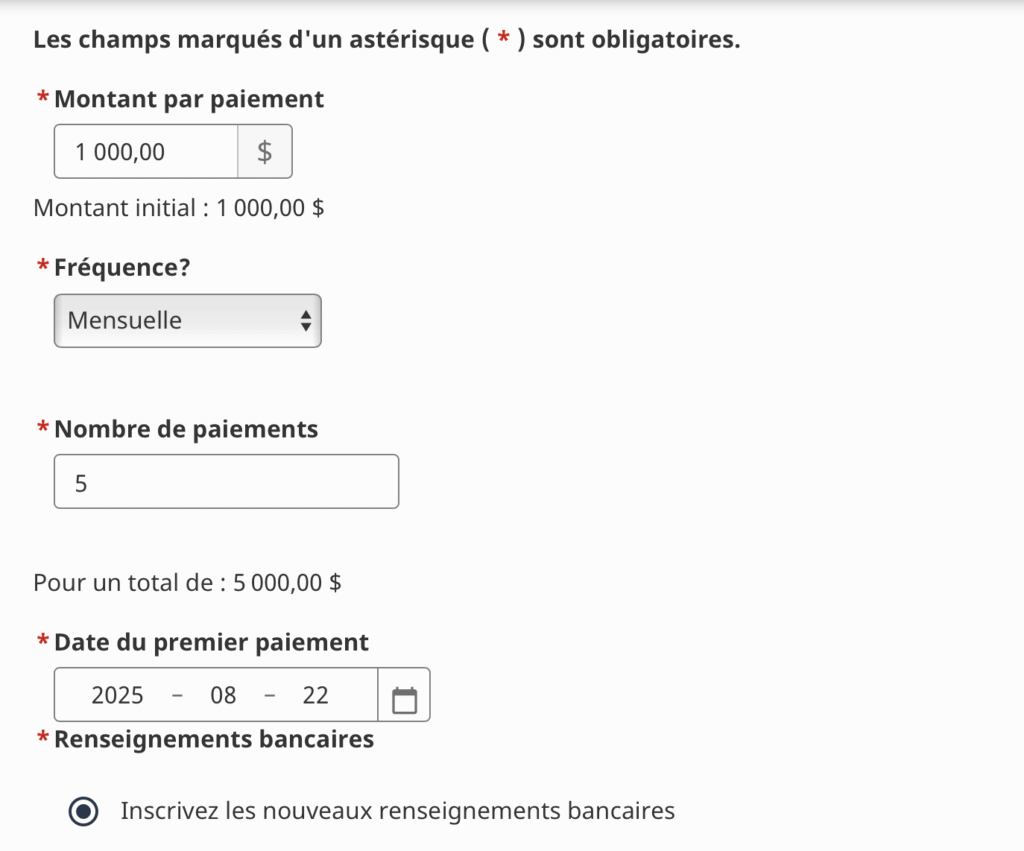Screen dimensions: 1024x851
Task: Click the "Renseignements bancaires" section label
Action: [214, 740]
